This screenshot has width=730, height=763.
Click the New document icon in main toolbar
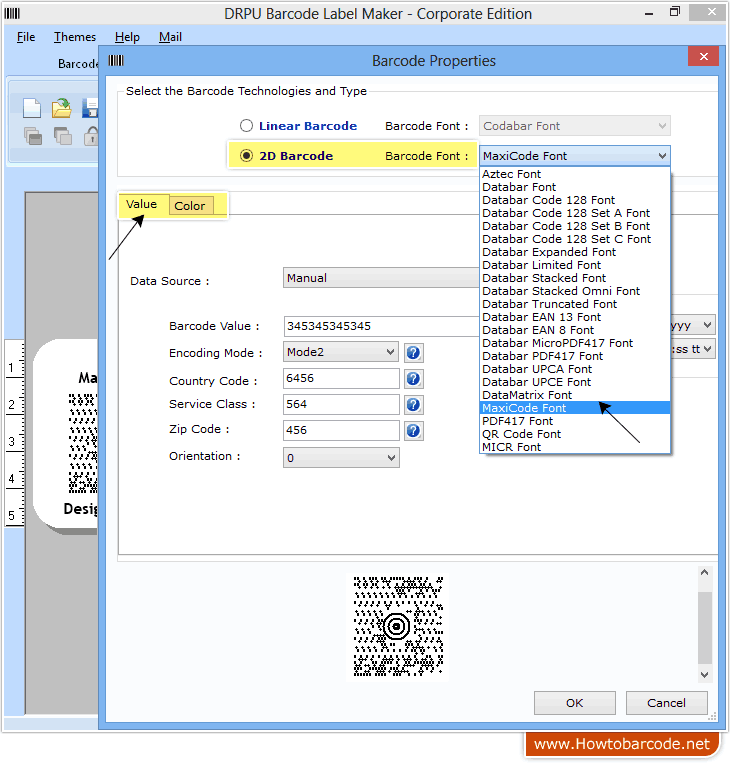[x=32, y=108]
